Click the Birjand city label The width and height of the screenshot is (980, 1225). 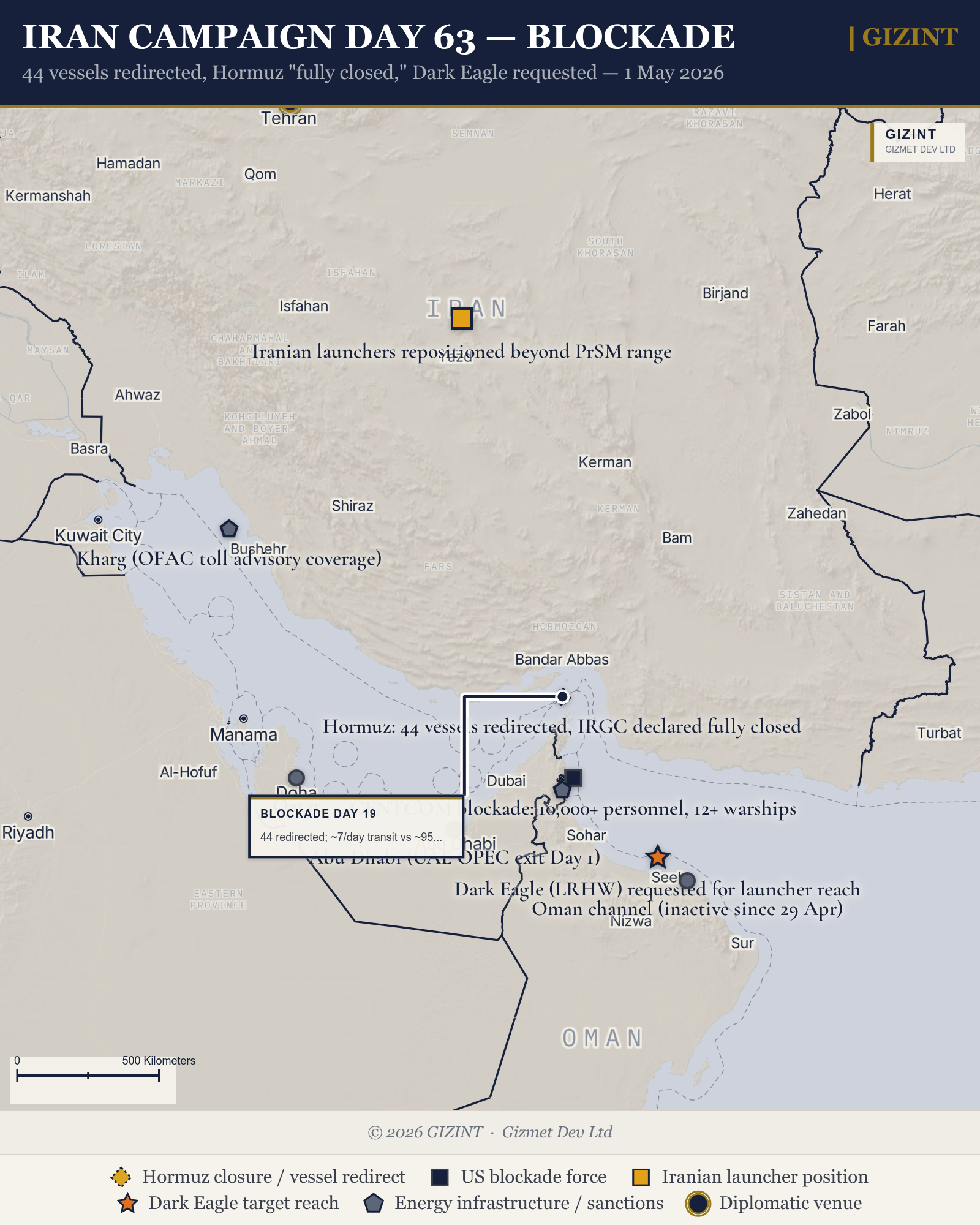[725, 293]
